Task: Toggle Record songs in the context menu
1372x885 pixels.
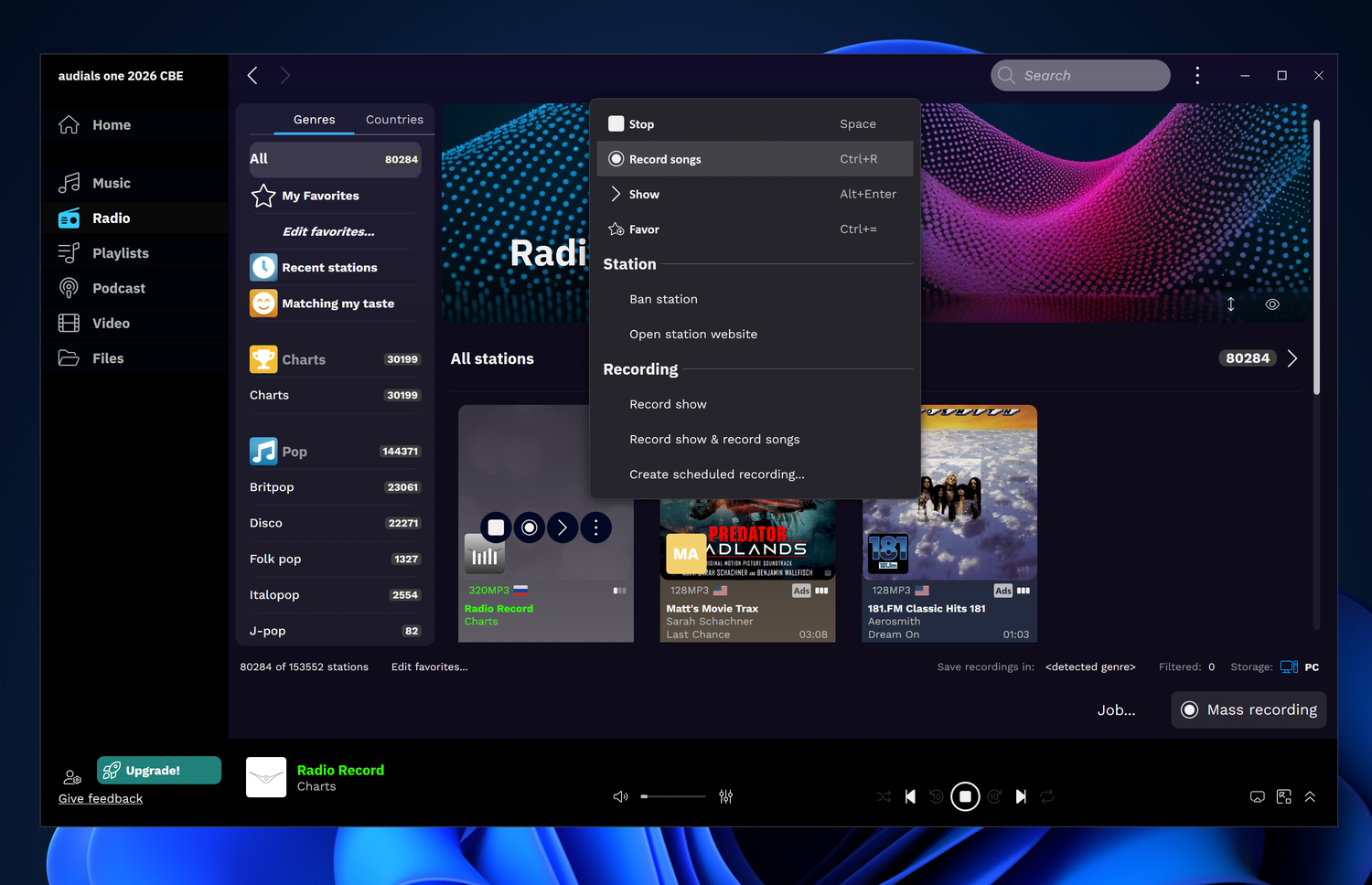Action: [755, 159]
